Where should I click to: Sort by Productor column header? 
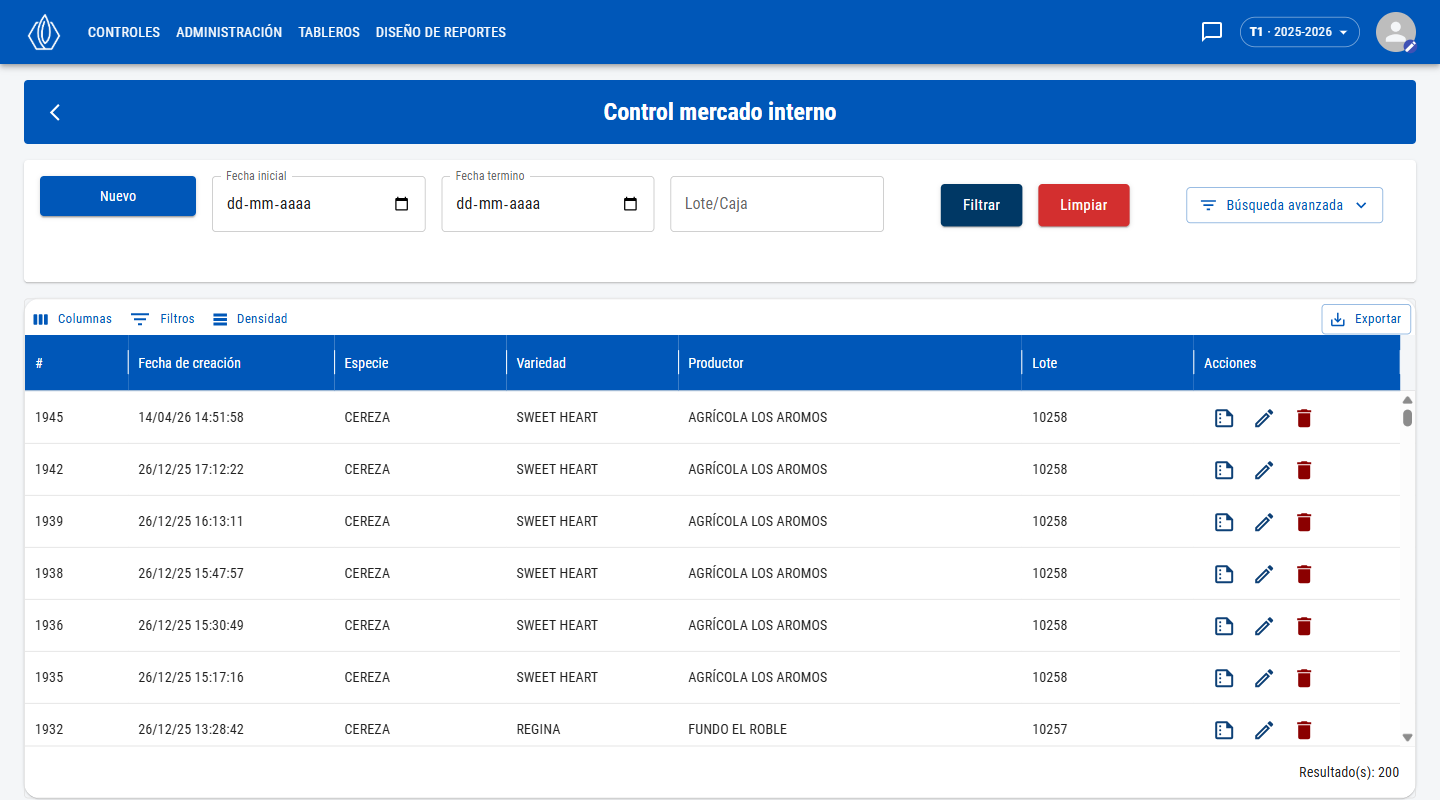[850, 363]
